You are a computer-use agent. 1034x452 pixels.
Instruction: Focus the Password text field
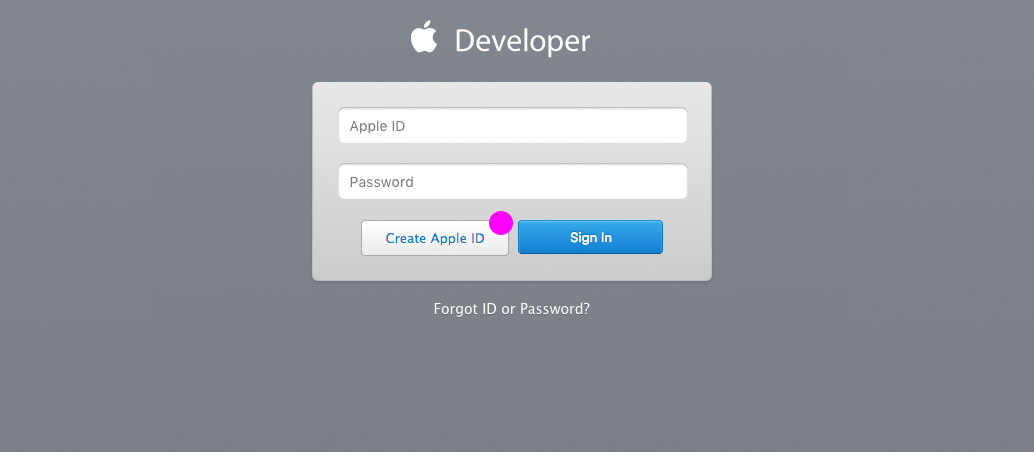pyautogui.click(x=512, y=181)
